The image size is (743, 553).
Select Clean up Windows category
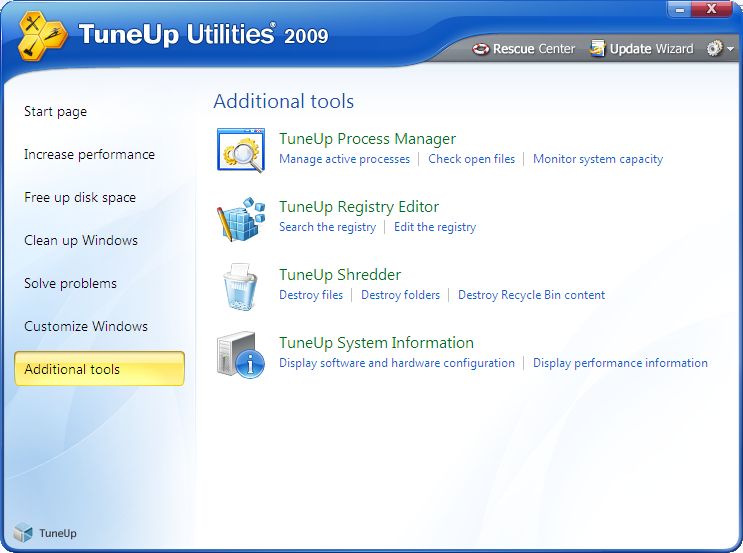pos(81,240)
